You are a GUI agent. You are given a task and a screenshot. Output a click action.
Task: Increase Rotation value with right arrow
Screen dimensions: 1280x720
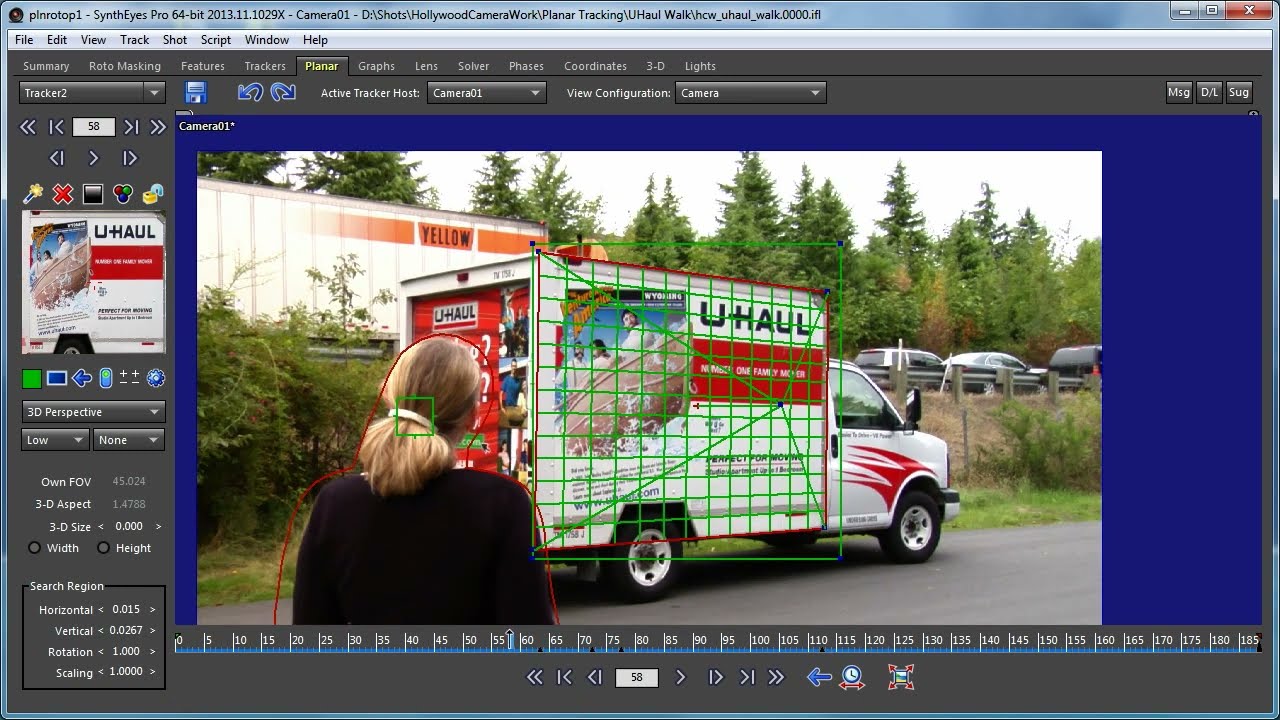(152, 652)
